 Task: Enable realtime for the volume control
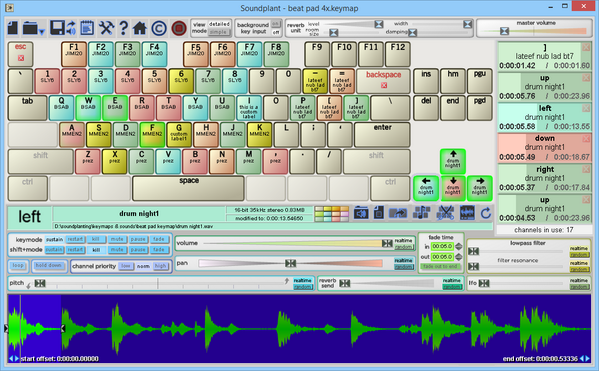click(404, 240)
